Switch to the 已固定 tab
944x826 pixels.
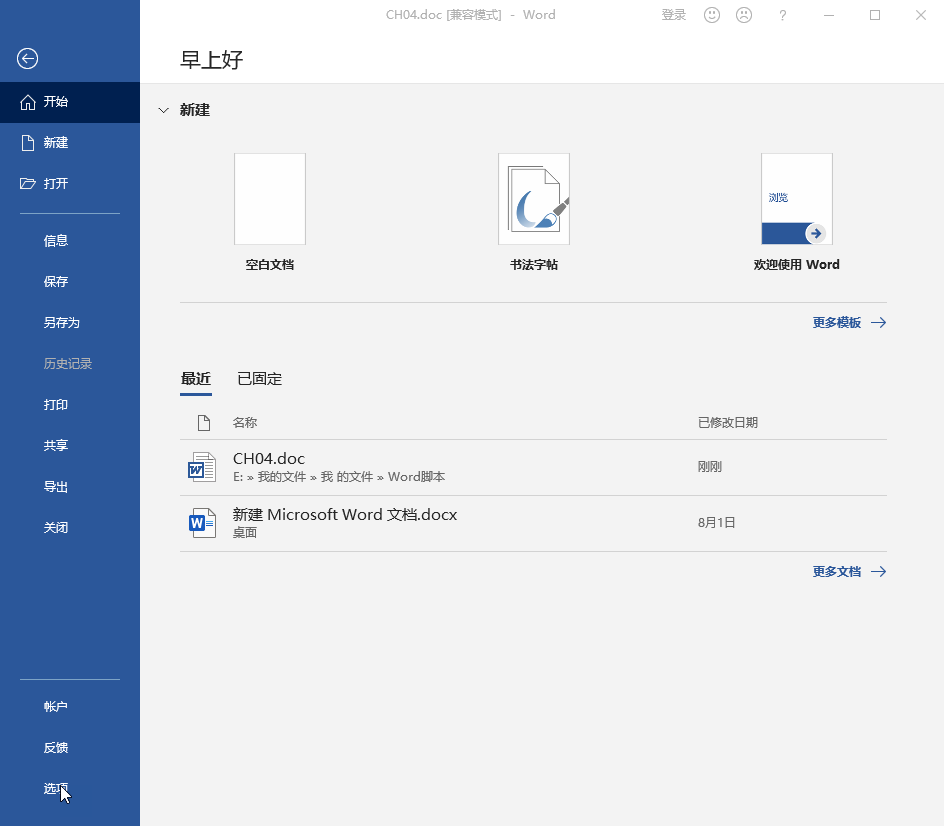click(x=259, y=379)
